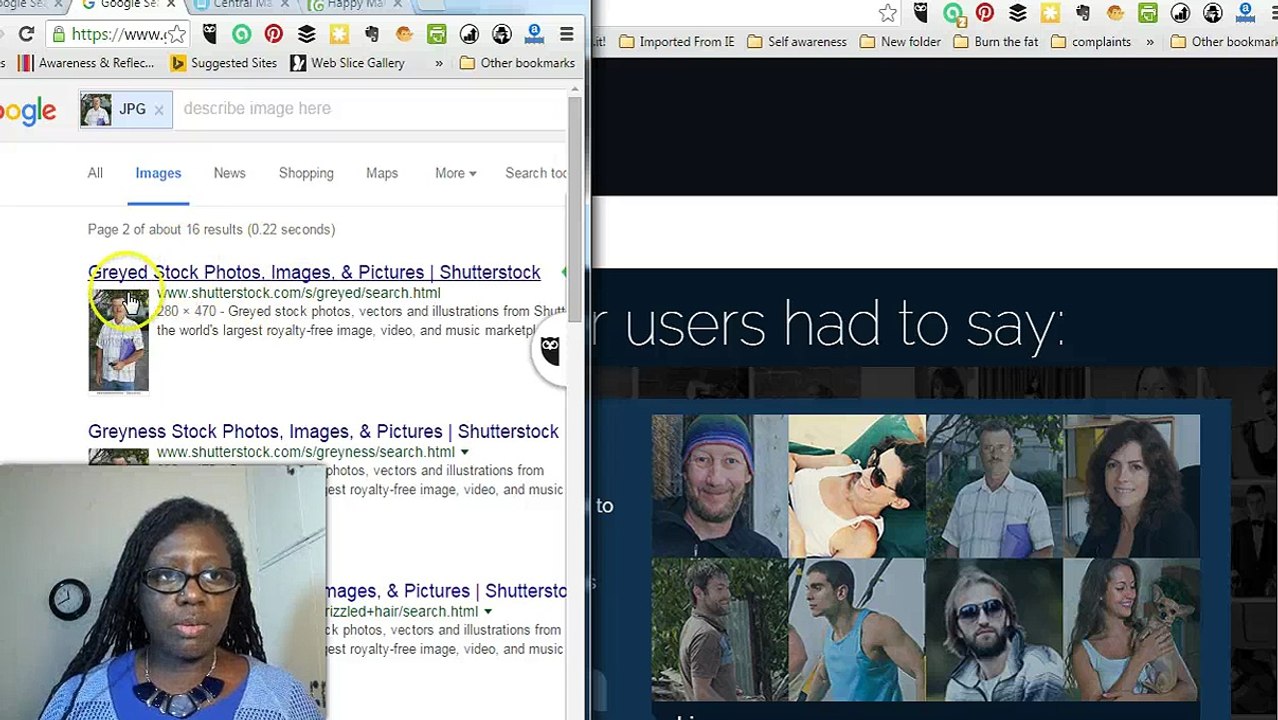Click www.shutterstock.com/s/greyed/search.html URL text

click(x=298, y=293)
